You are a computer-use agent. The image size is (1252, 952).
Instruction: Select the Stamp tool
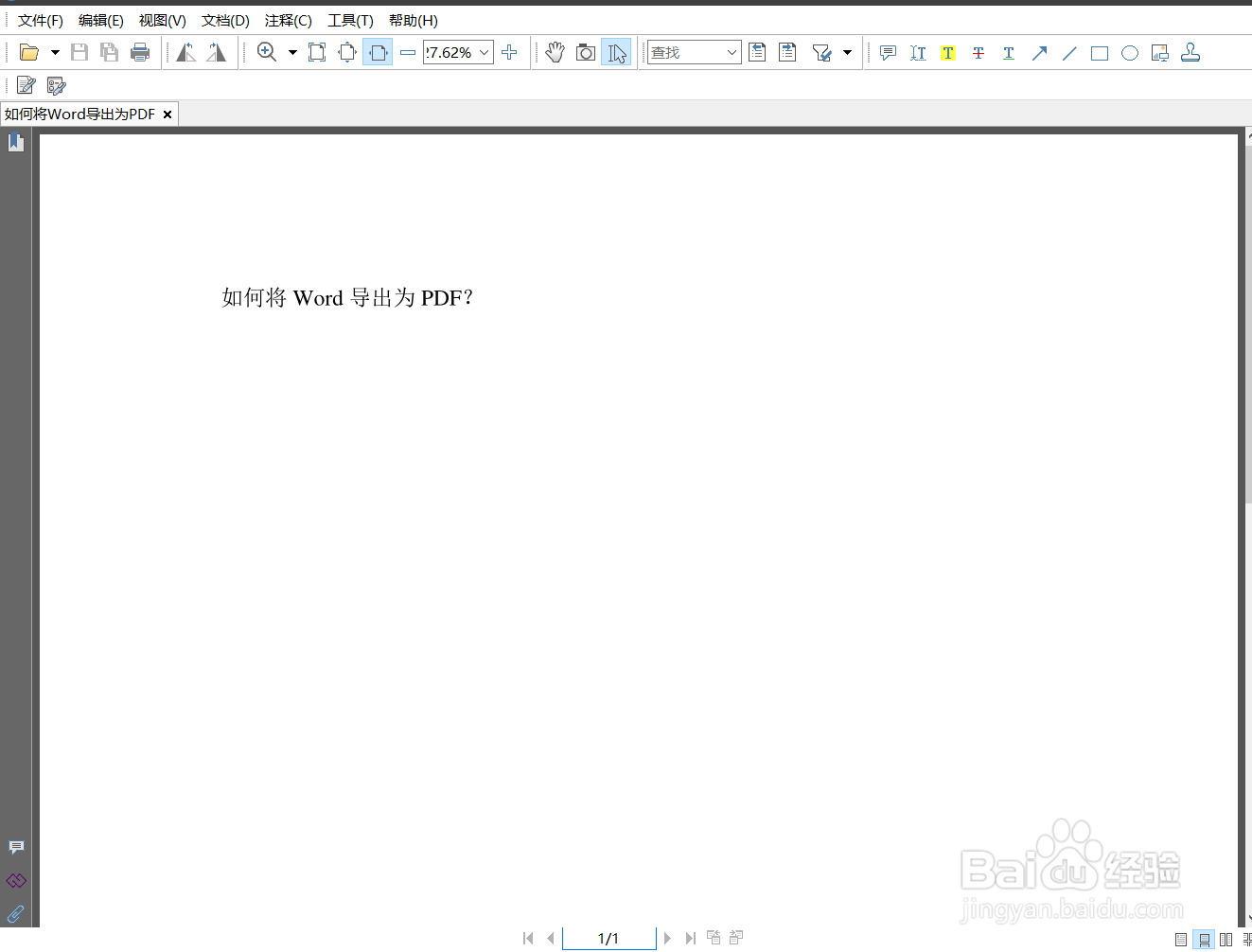pos(1190,53)
